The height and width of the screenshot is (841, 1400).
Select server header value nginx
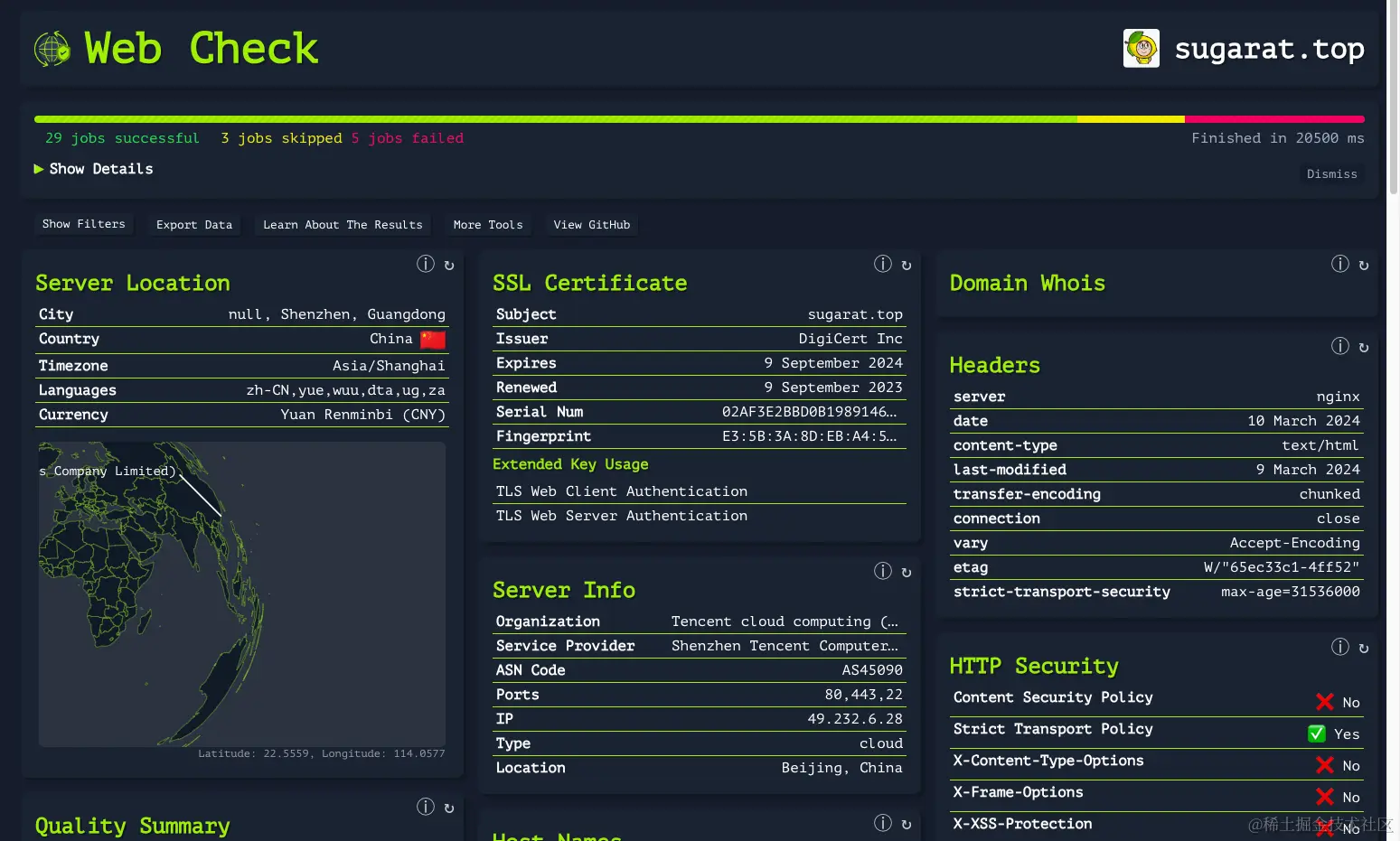pyautogui.click(x=1338, y=397)
